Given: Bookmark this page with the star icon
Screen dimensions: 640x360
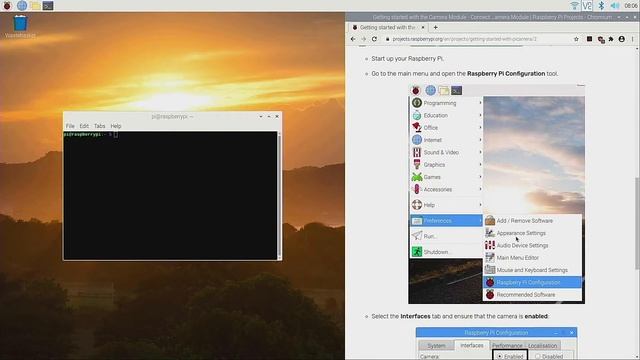Looking at the screenshot, I should pos(576,39).
